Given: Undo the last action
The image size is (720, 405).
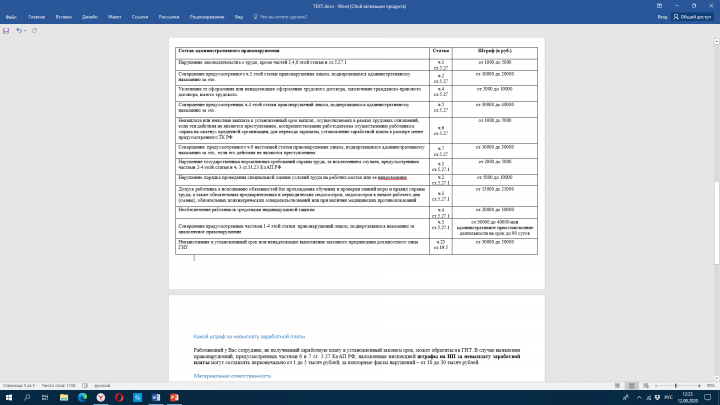Looking at the screenshot, I should click(19, 31).
